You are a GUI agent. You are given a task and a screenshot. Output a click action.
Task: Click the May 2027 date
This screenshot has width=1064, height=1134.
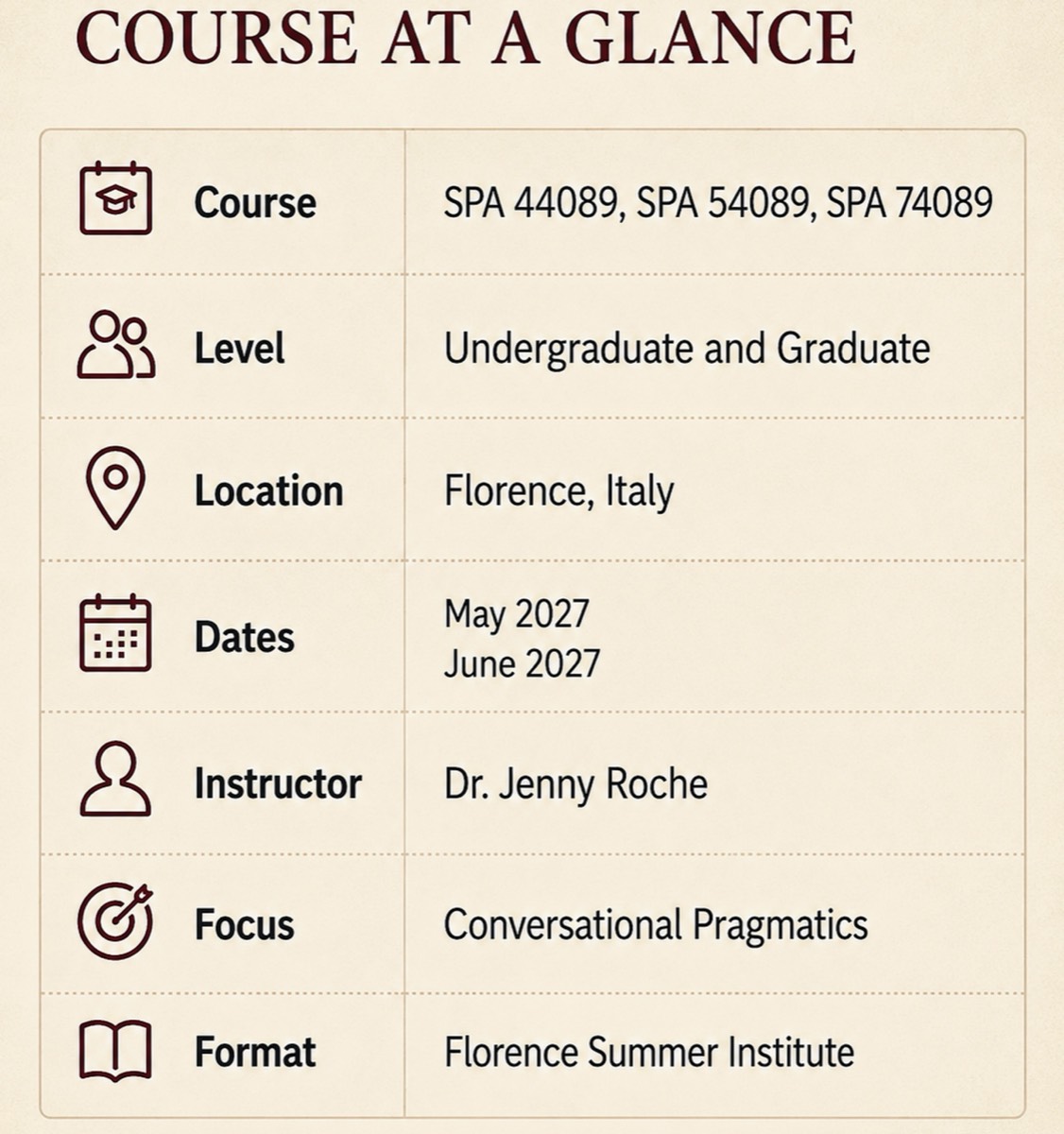[516, 613]
